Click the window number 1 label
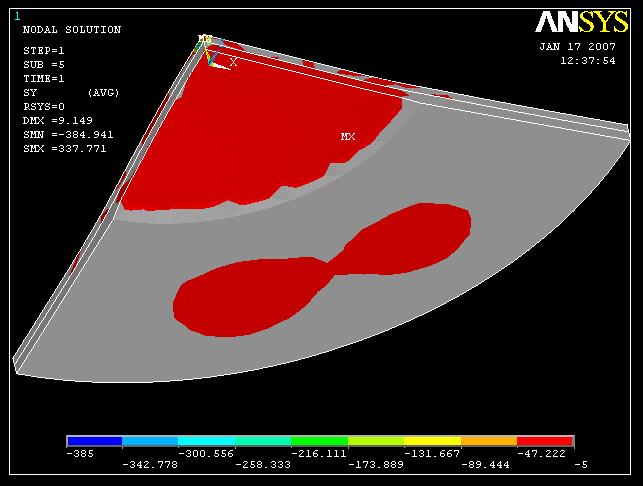Viewport: 643px width, 486px height. point(17,16)
